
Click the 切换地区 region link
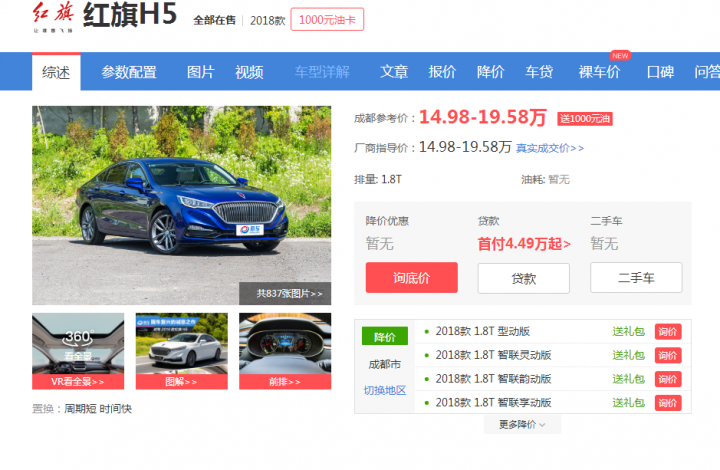[x=385, y=391]
